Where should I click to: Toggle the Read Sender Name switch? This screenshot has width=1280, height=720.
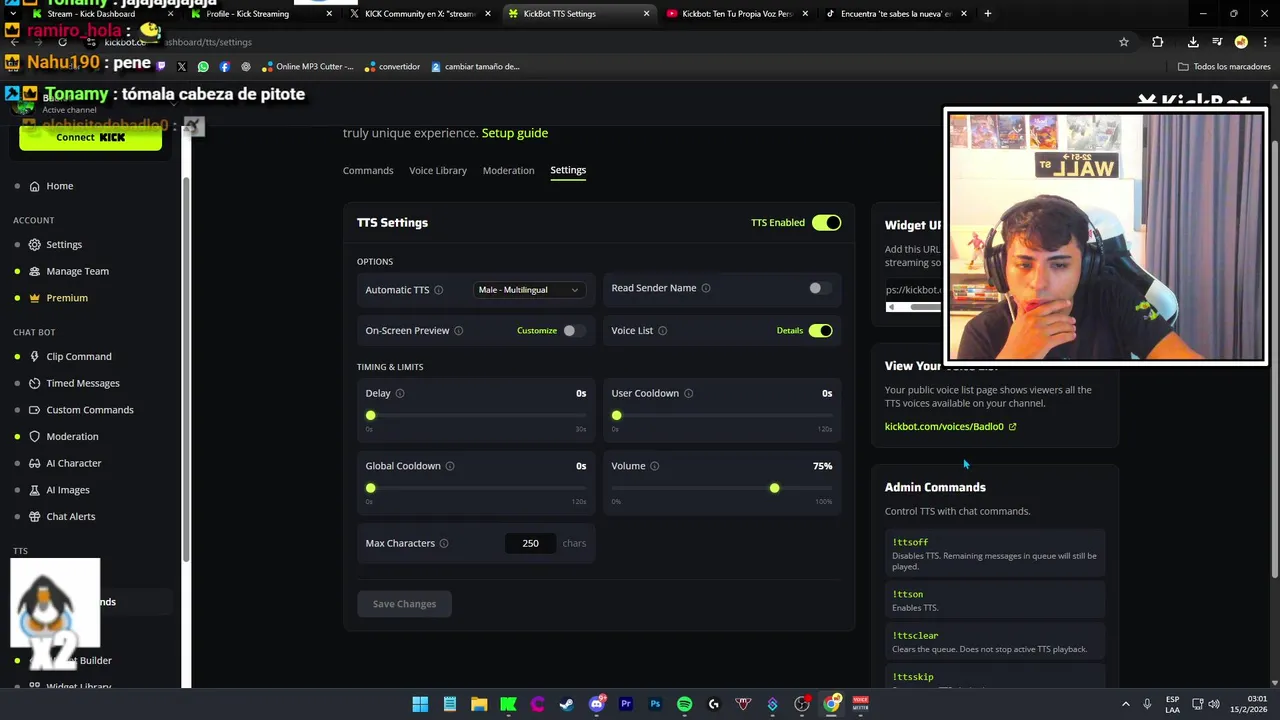[x=819, y=288]
